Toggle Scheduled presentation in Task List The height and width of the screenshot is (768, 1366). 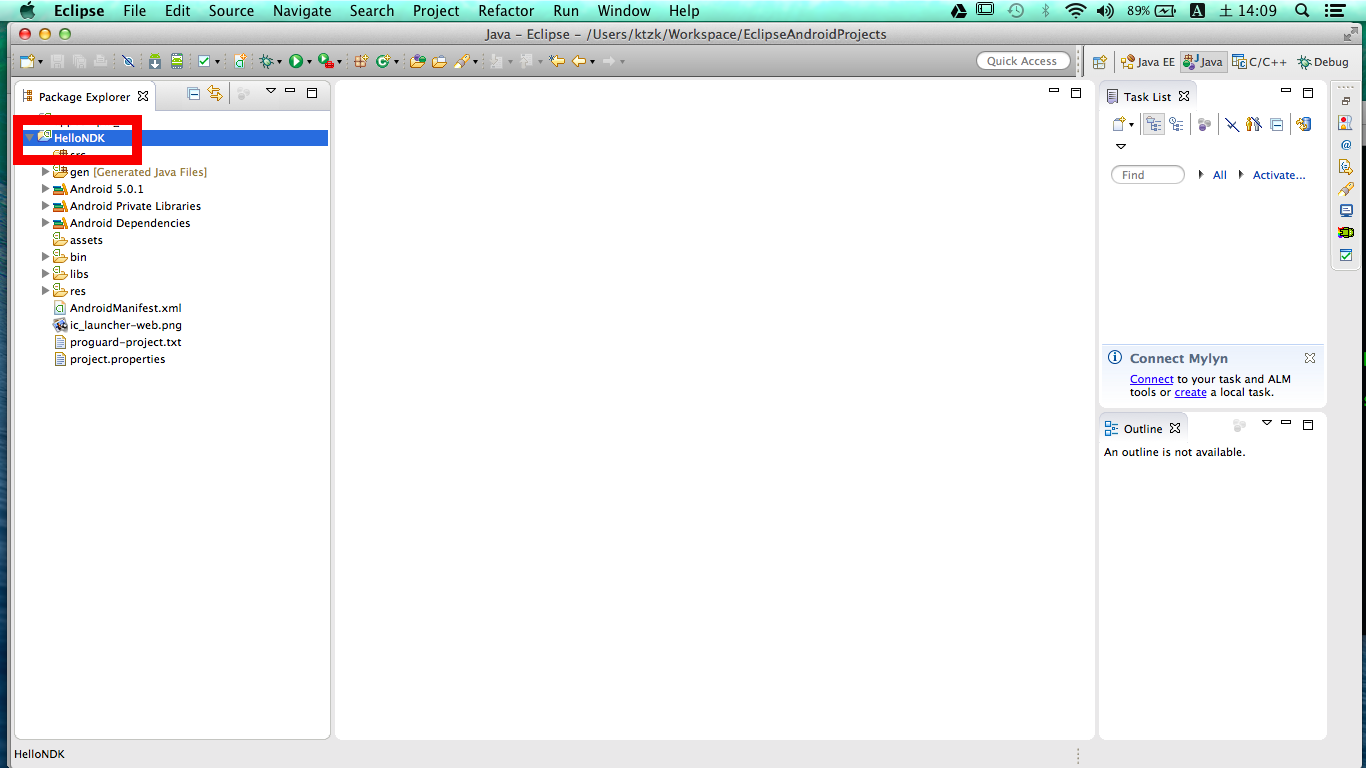pos(1176,124)
